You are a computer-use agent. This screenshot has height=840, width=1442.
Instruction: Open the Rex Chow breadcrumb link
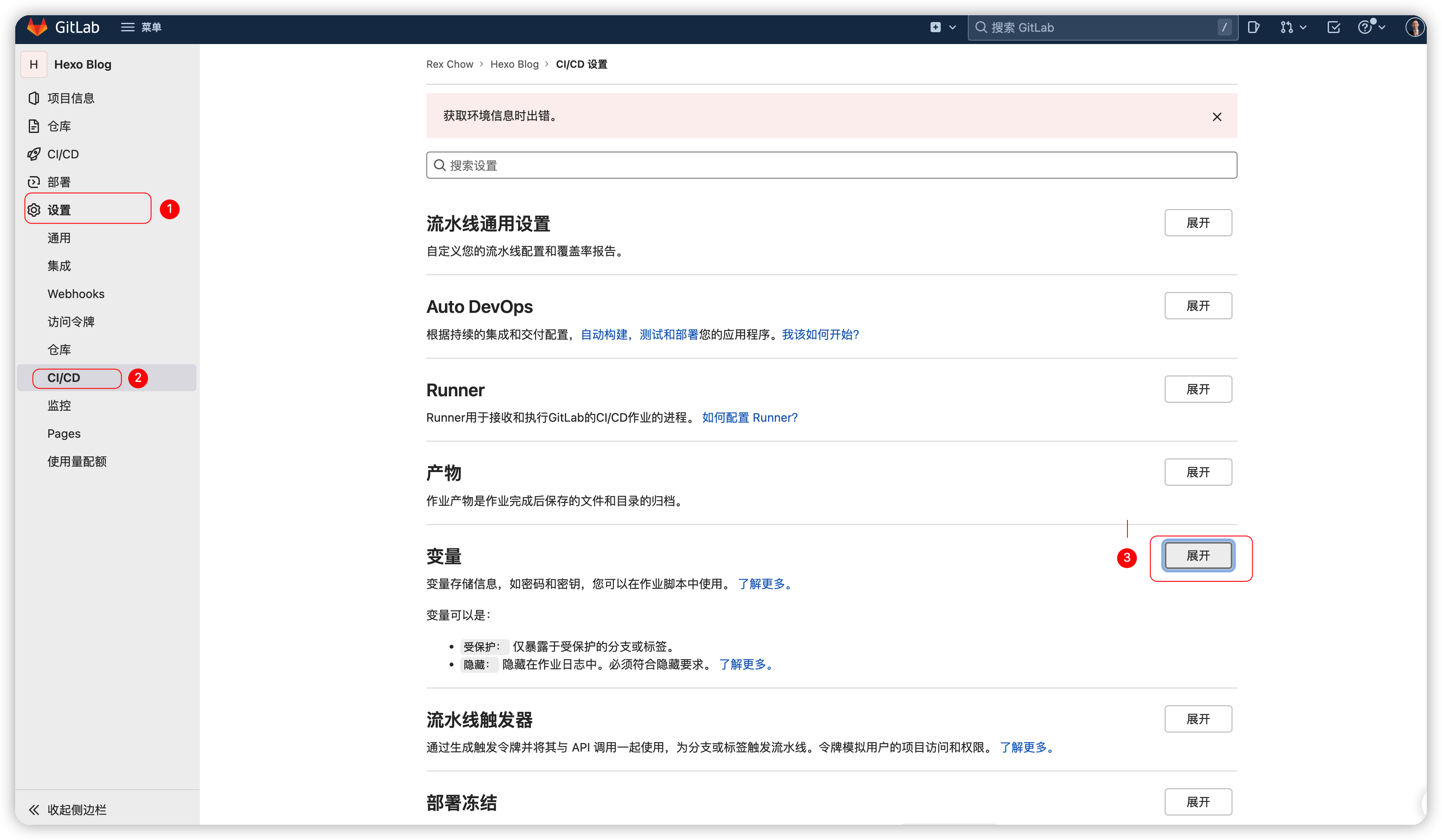tap(450, 64)
